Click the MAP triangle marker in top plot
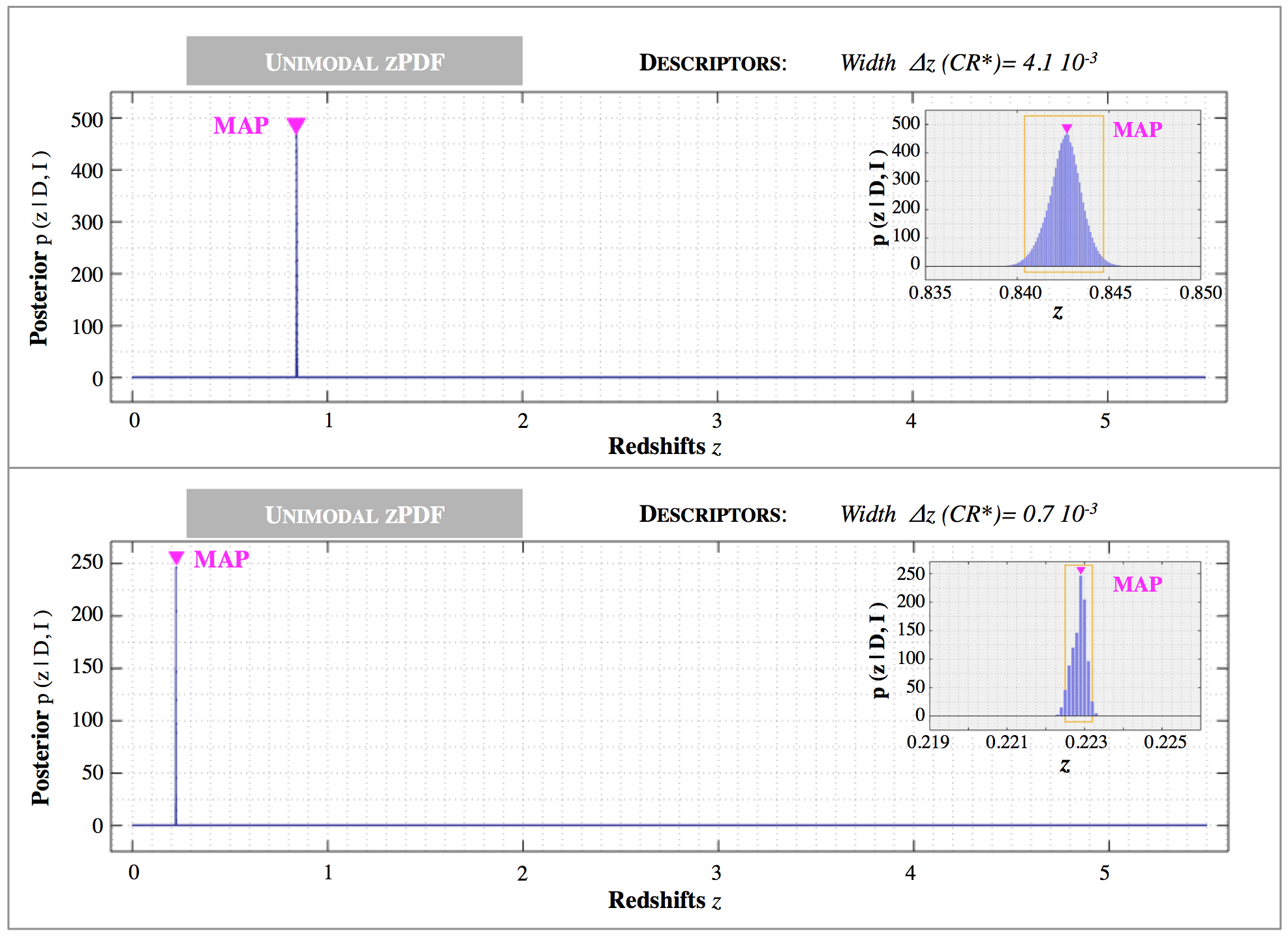 (296, 125)
